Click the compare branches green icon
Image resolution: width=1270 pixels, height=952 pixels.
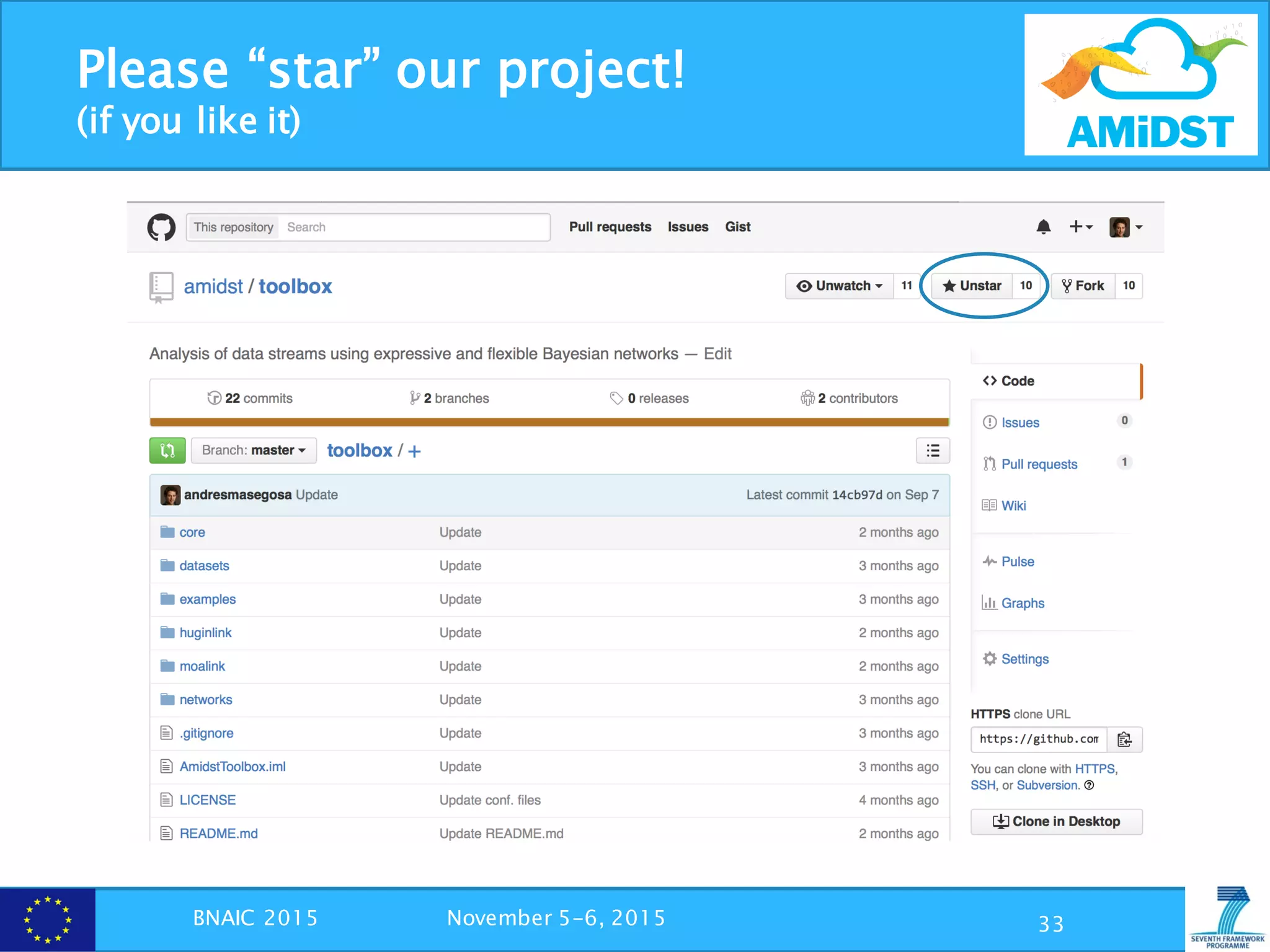coord(166,450)
